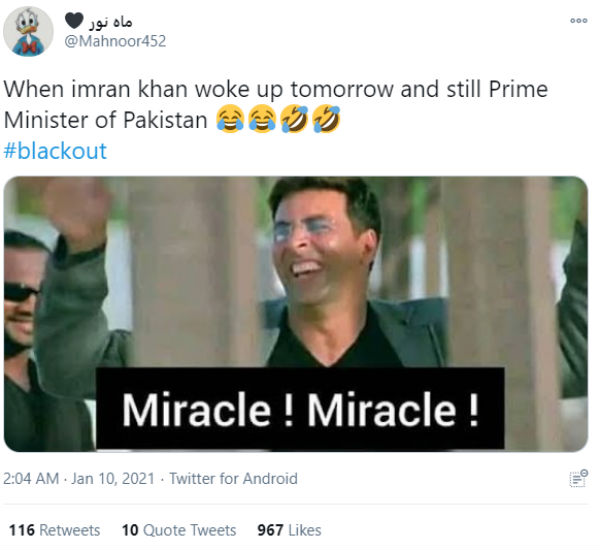Click the 2:04 AM timestamp
600x550 pixels.
point(32,479)
